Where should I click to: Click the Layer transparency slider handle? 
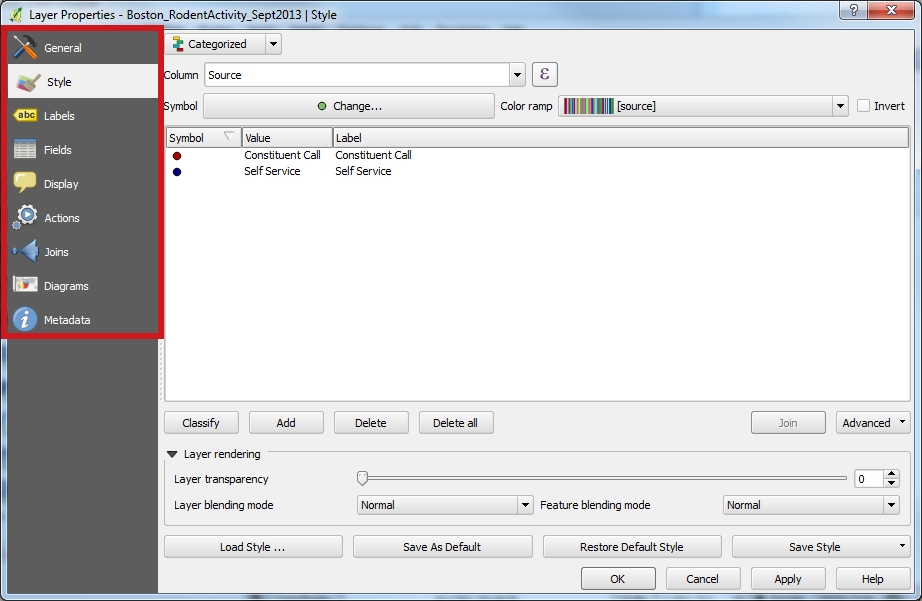coord(362,479)
